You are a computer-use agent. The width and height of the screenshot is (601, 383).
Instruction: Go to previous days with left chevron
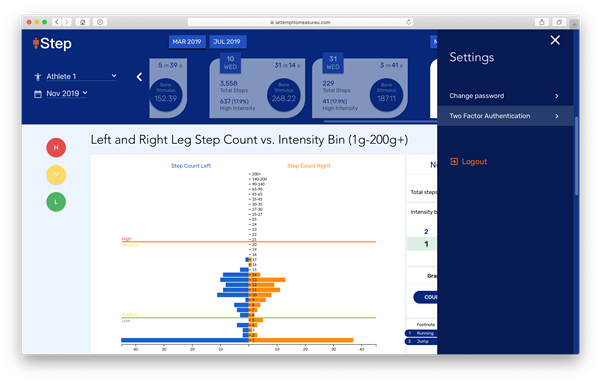click(140, 77)
